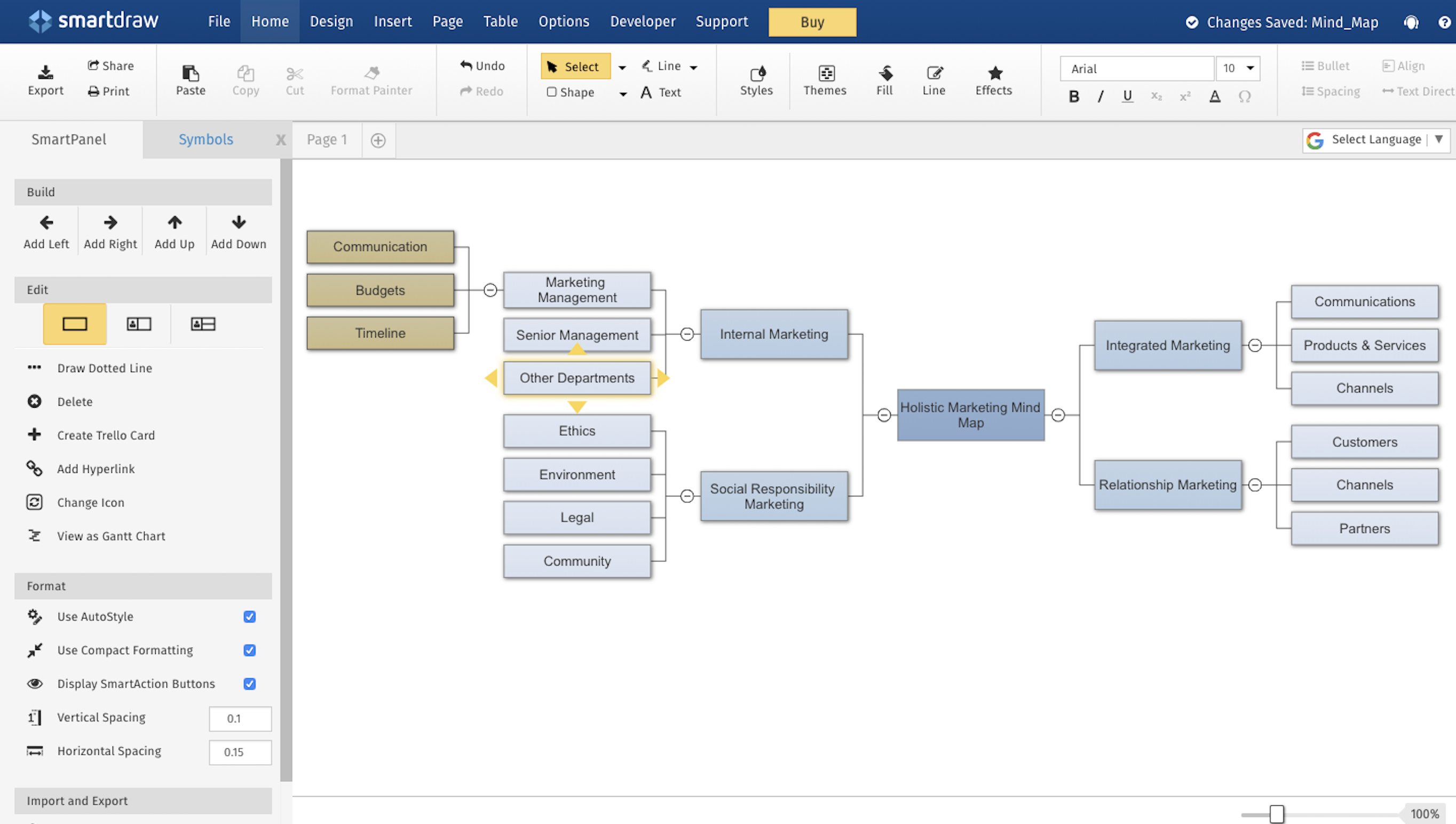Click the Add Down arrow
The width and height of the screenshot is (1456, 824).
(x=238, y=223)
